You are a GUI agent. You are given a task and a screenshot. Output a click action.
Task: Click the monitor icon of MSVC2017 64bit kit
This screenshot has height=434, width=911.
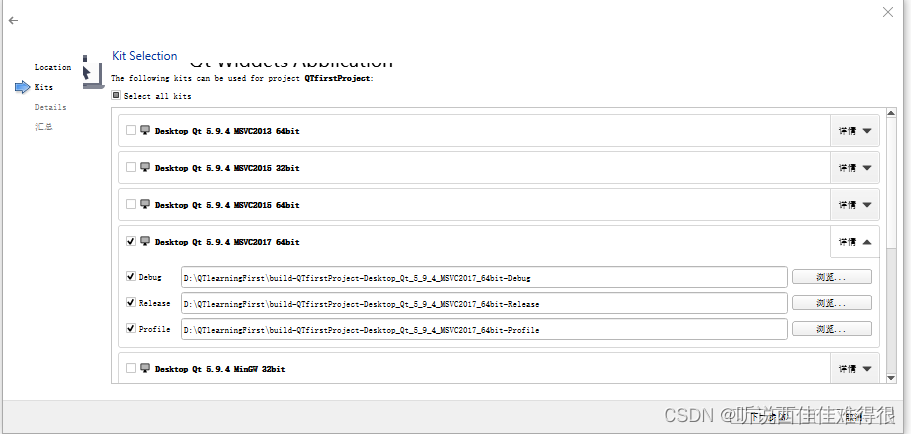145,241
